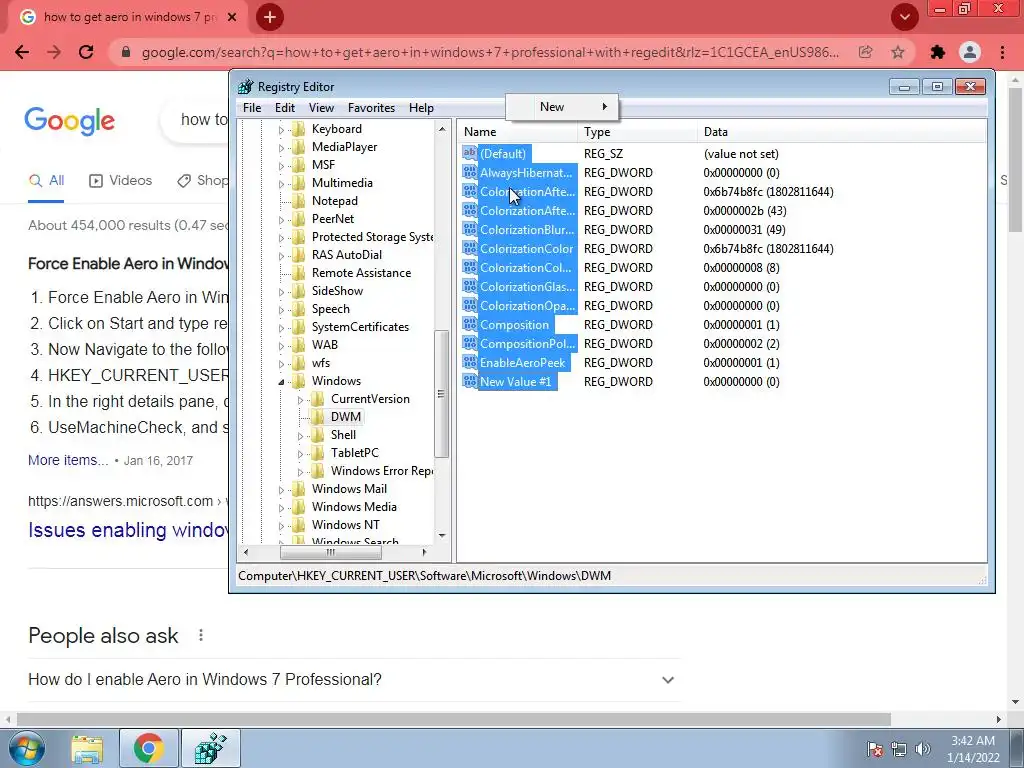Click the share page icon in address bar
Image resolution: width=1024 pixels, height=768 pixels.
coord(865,52)
